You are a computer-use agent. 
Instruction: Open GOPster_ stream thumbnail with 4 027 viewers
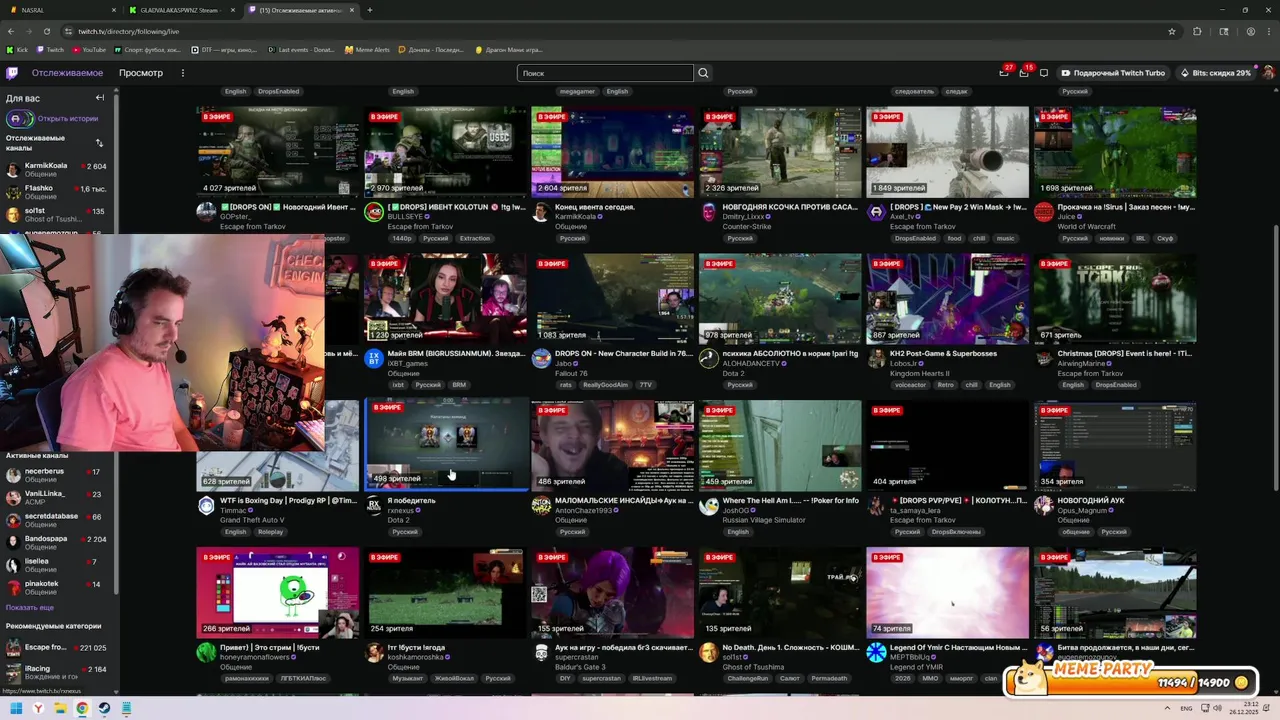277,151
